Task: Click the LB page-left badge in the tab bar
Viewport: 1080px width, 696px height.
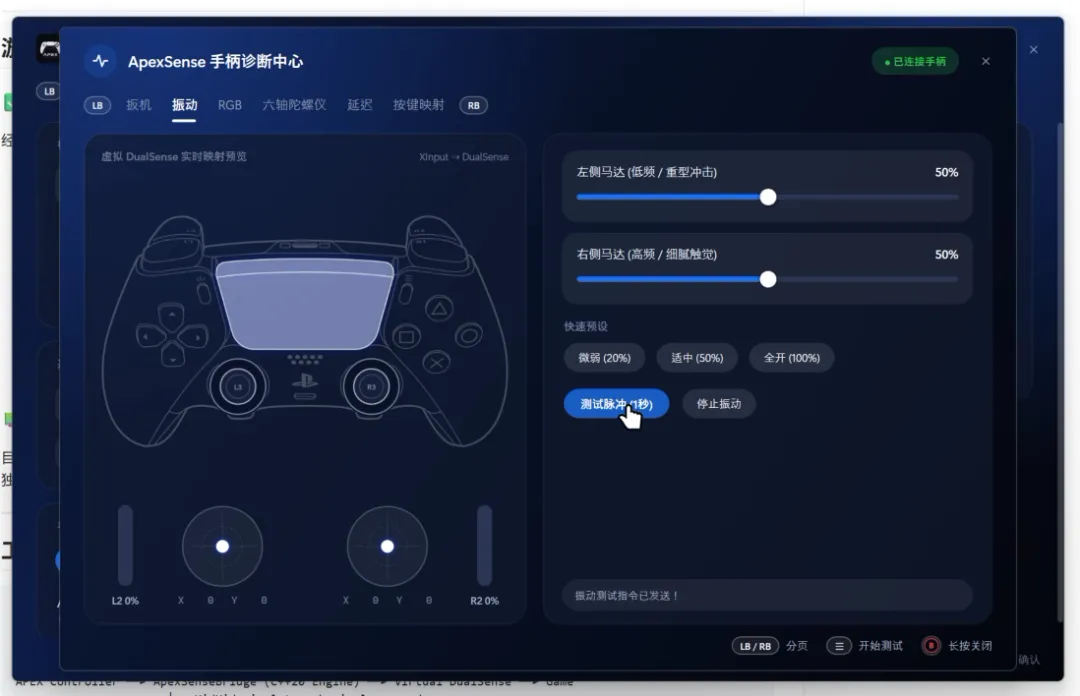Action: tap(97, 105)
